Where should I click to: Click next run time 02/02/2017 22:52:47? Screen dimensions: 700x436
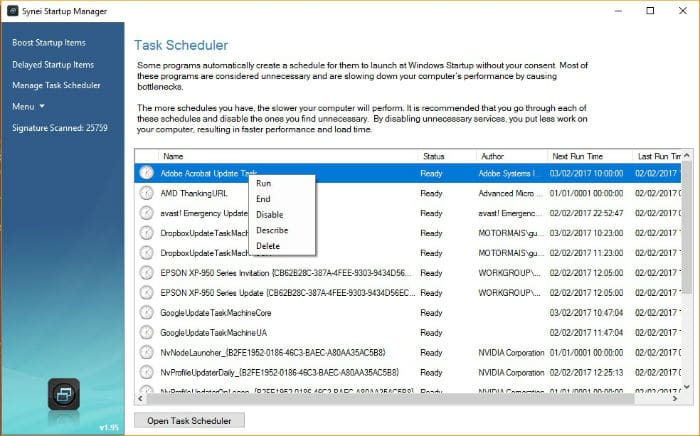coord(586,213)
